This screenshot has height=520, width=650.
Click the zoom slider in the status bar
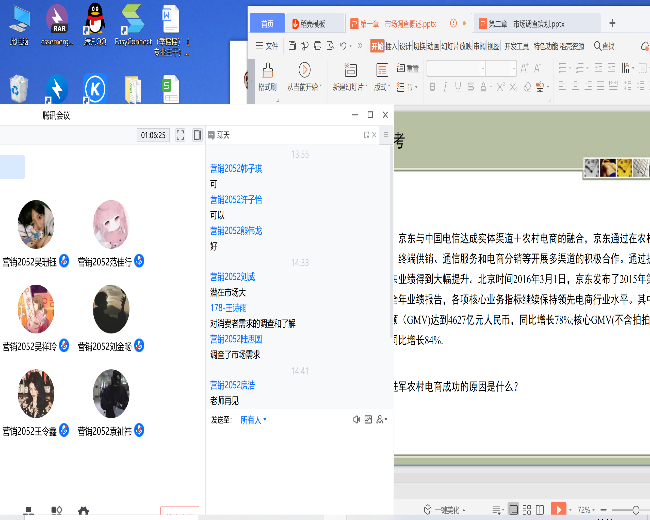pos(626,509)
